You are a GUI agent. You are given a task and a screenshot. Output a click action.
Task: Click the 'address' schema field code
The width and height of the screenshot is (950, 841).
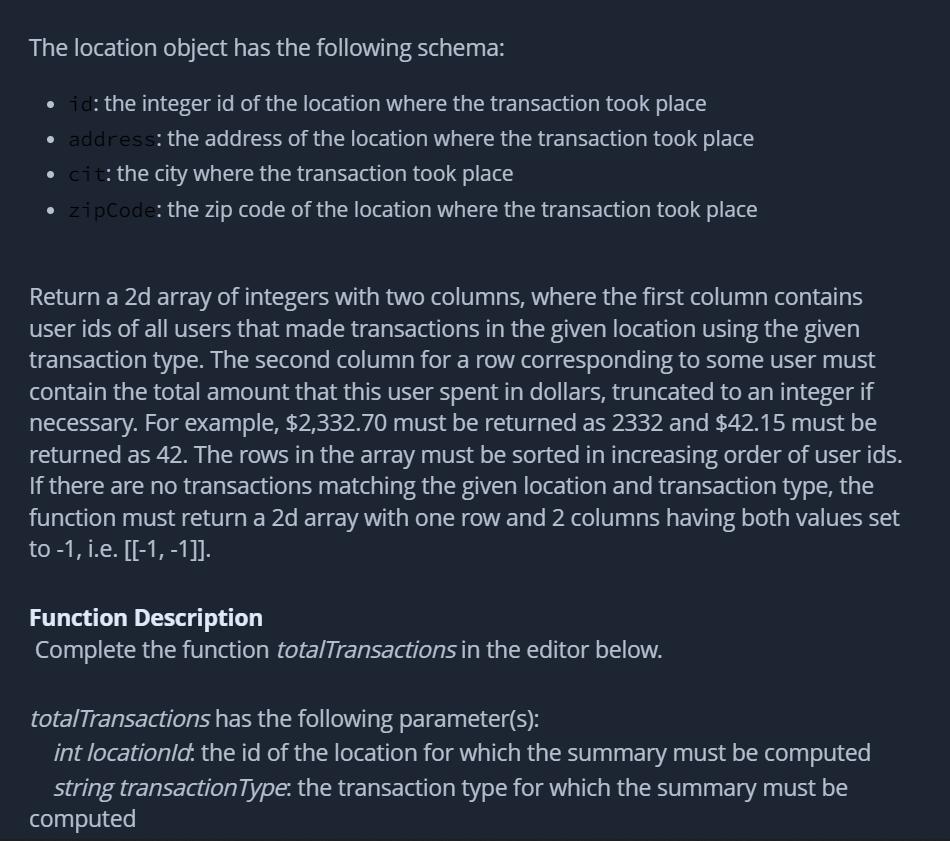(x=113, y=139)
